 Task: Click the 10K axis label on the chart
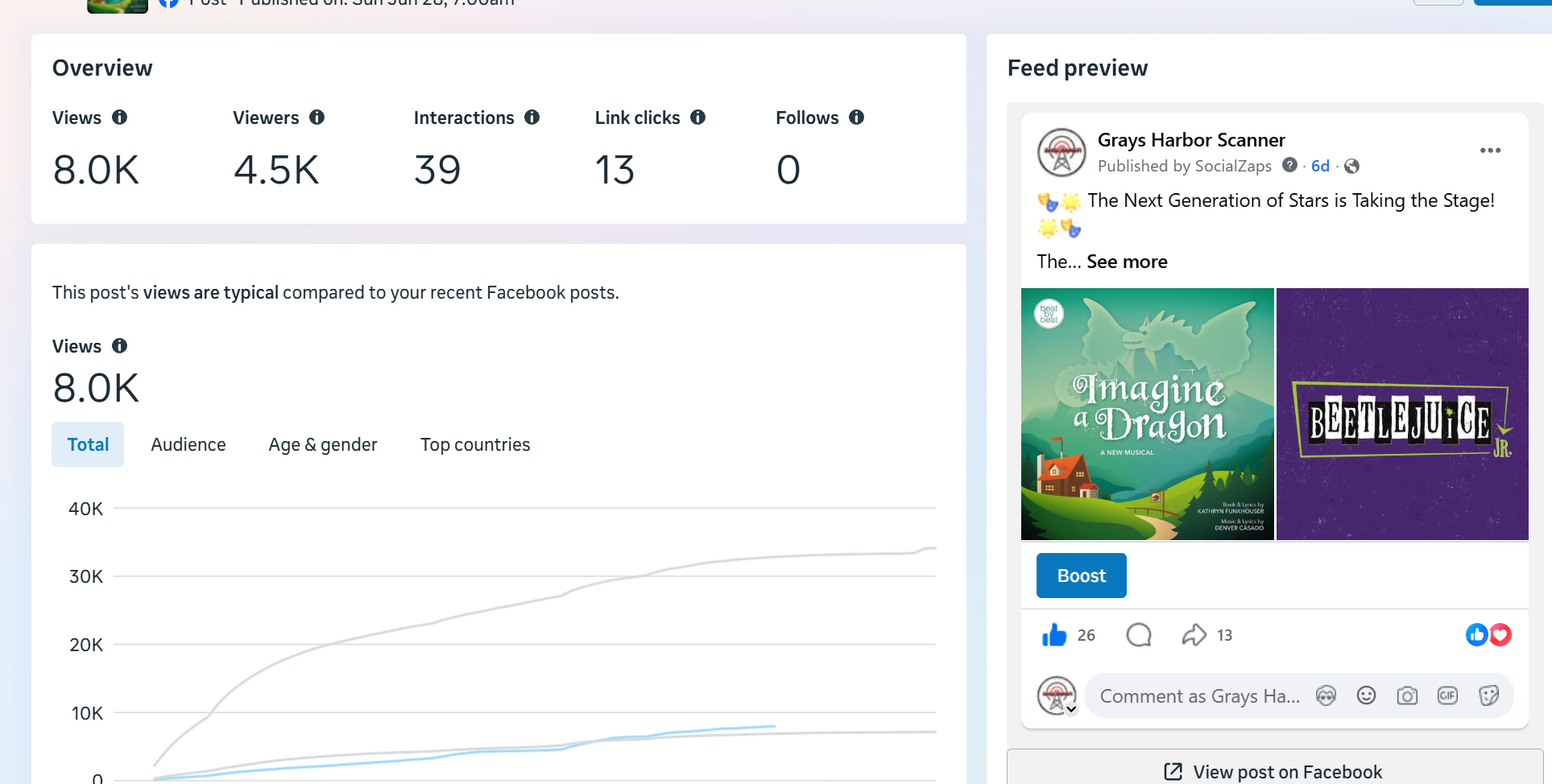(87, 713)
